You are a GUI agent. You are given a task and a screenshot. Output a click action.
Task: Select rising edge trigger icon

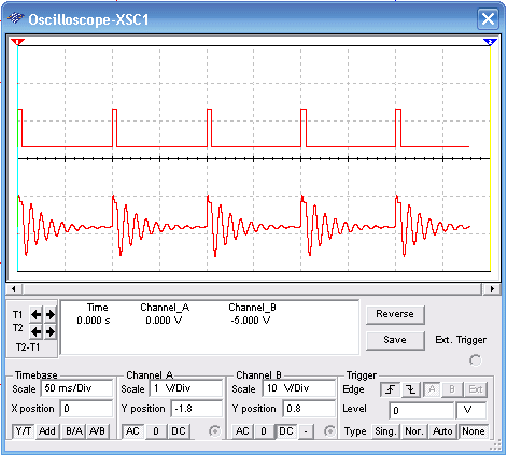pos(390,389)
